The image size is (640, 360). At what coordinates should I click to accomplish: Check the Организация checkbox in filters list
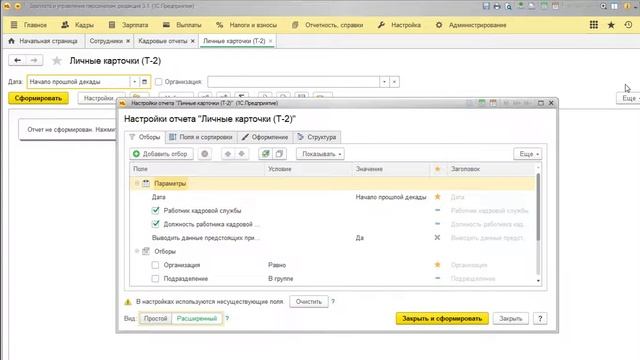tap(155, 265)
